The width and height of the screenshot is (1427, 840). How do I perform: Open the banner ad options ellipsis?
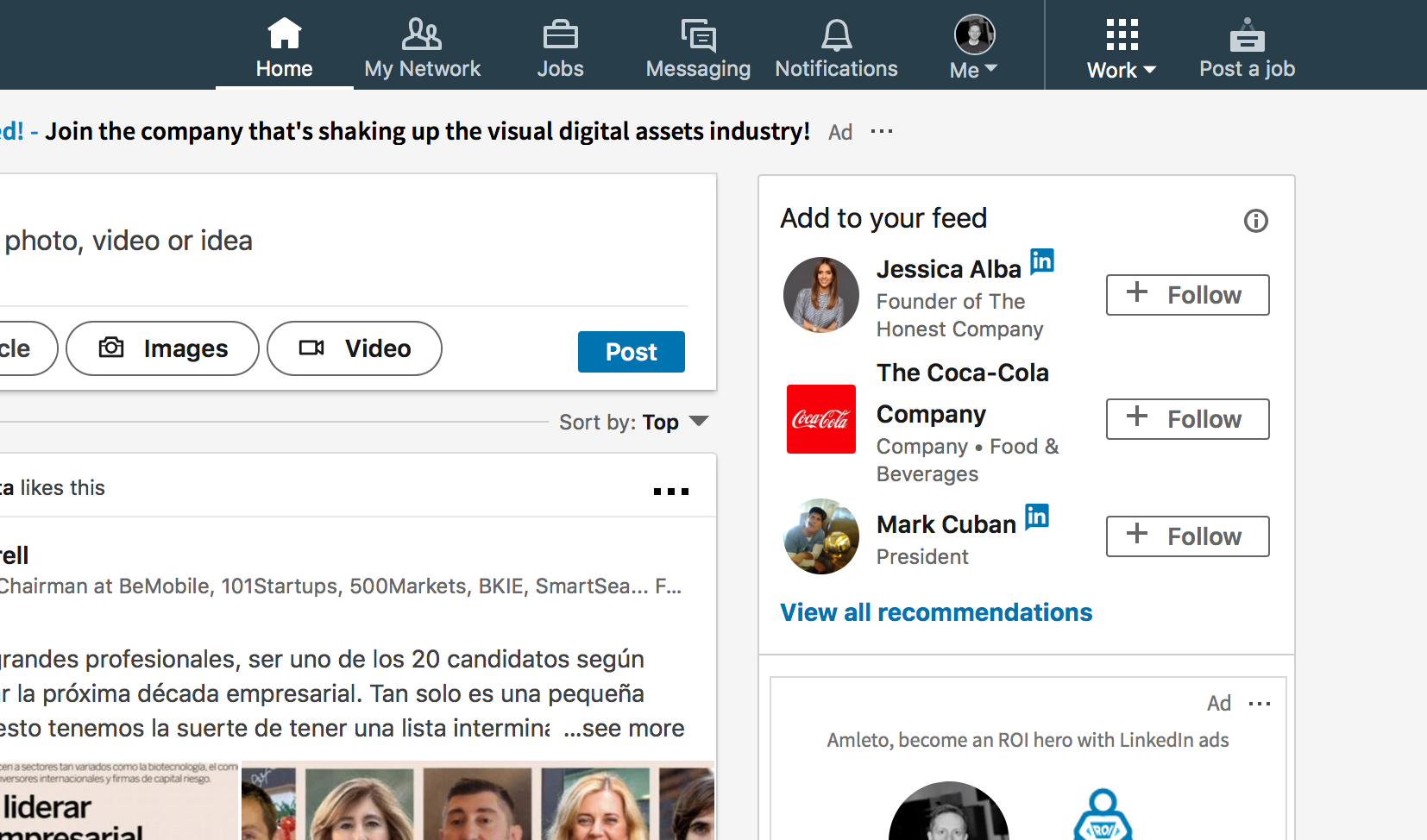click(882, 131)
